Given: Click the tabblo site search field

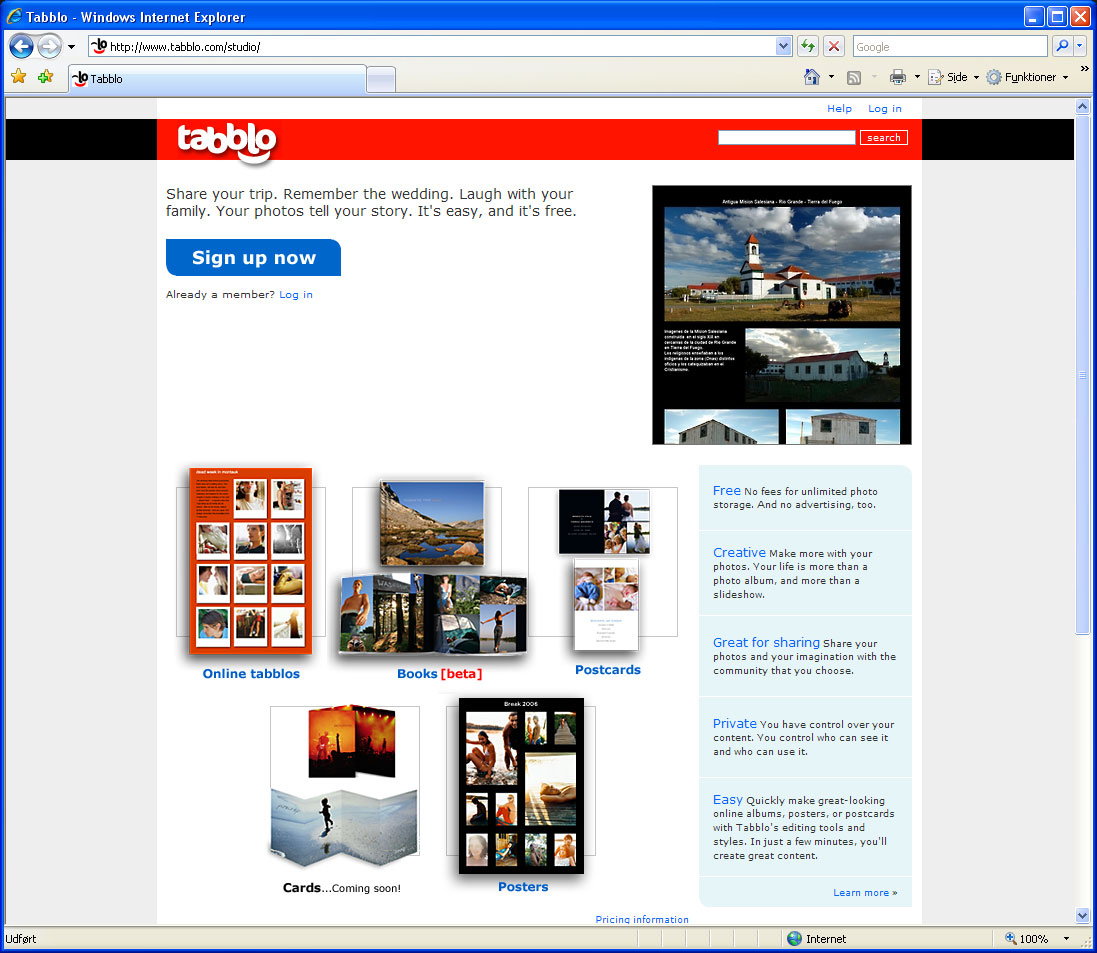Looking at the screenshot, I should click(x=786, y=138).
